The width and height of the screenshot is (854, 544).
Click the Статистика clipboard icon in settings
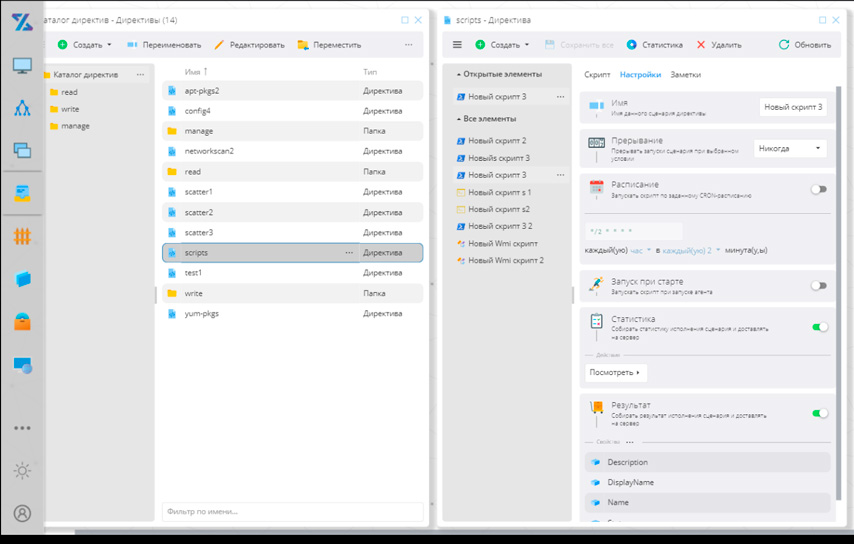pyautogui.click(x=596, y=321)
